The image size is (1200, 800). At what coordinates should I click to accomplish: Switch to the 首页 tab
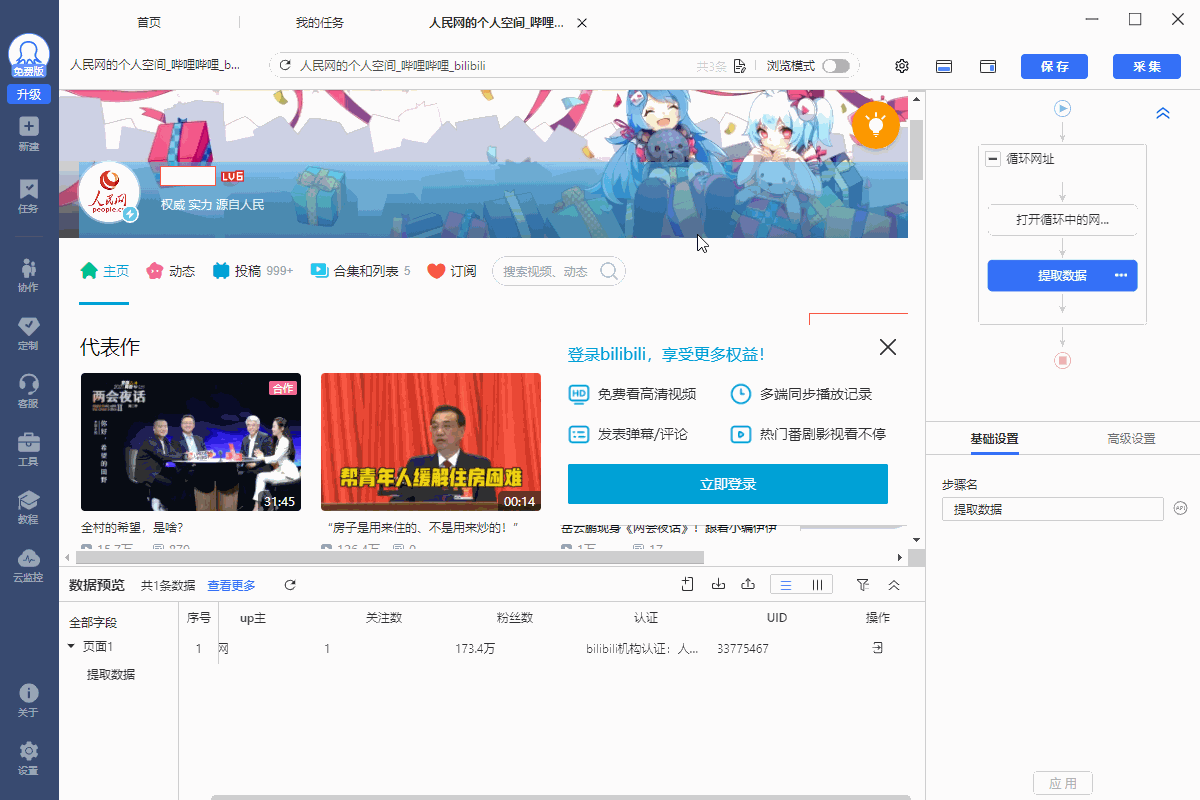point(149,22)
